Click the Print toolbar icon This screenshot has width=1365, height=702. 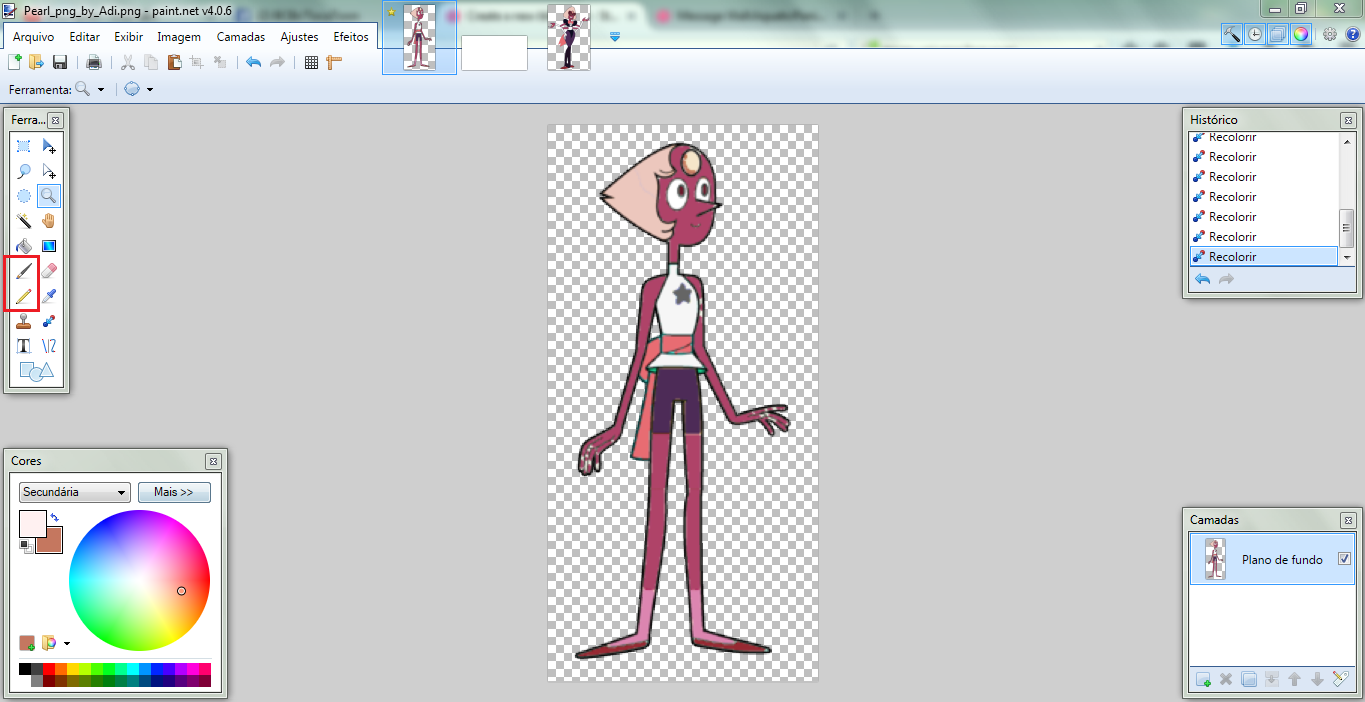(94, 63)
